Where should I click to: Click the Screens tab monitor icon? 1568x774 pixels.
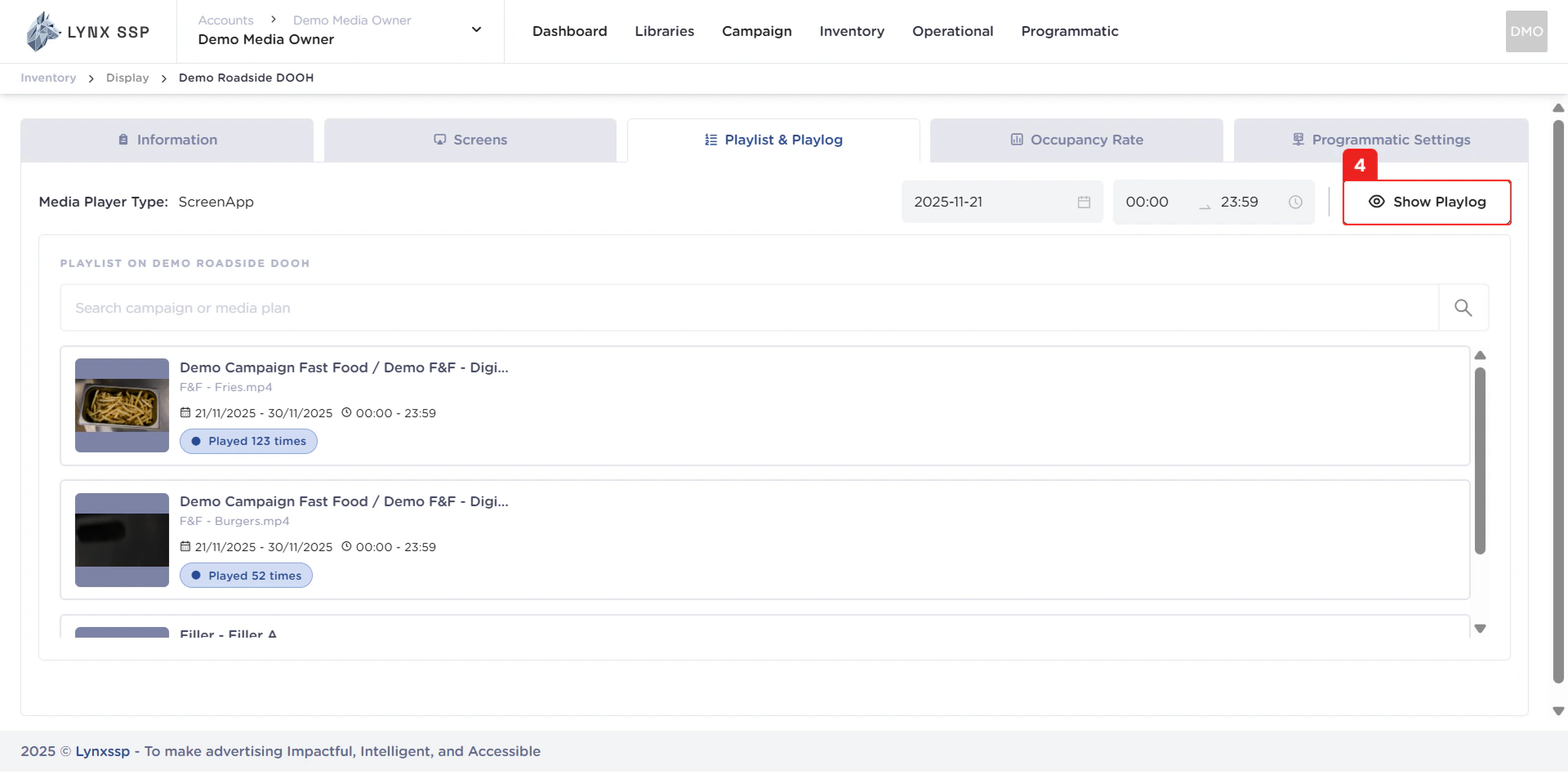pos(439,140)
